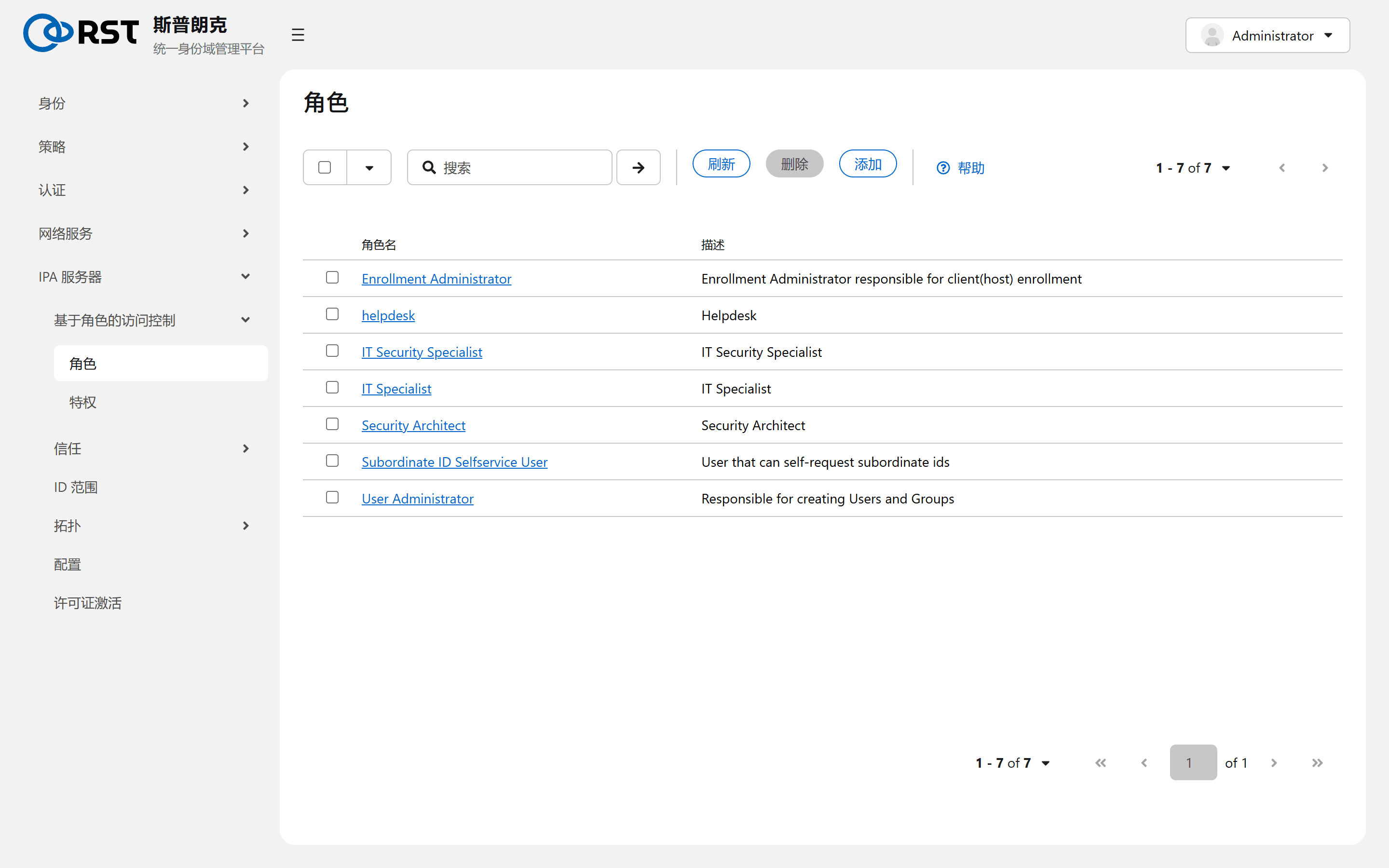The height and width of the screenshot is (868, 1389).
Task: Go to next page in top pager
Action: (x=1325, y=168)
